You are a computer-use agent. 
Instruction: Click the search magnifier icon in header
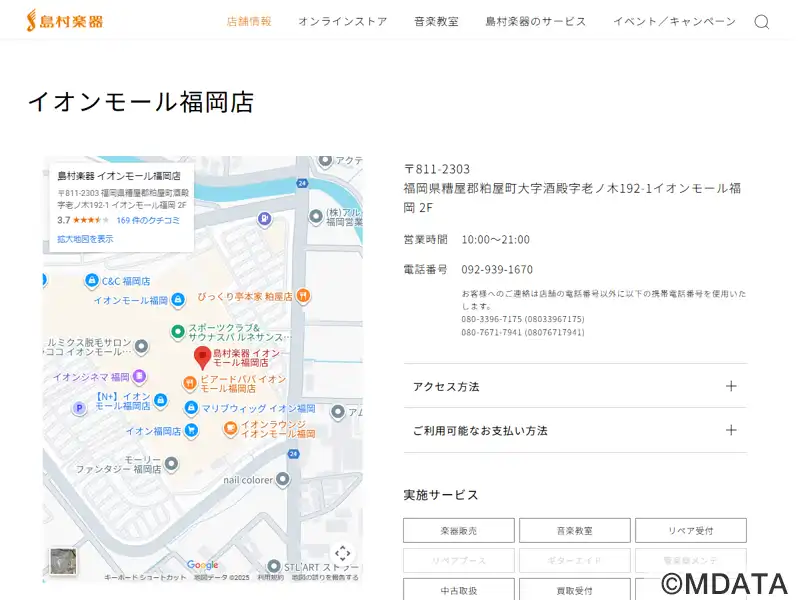click(x=761, y=22)
